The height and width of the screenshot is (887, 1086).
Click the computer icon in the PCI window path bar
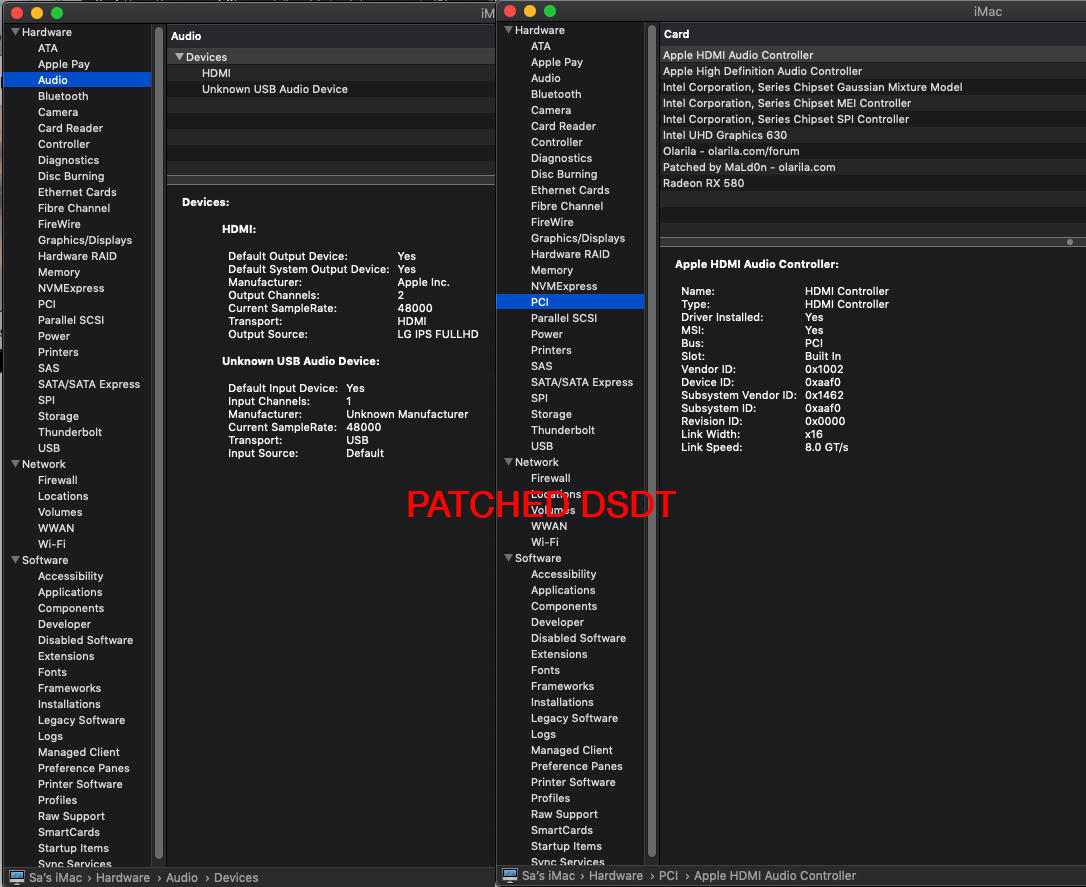coord(510,875)
